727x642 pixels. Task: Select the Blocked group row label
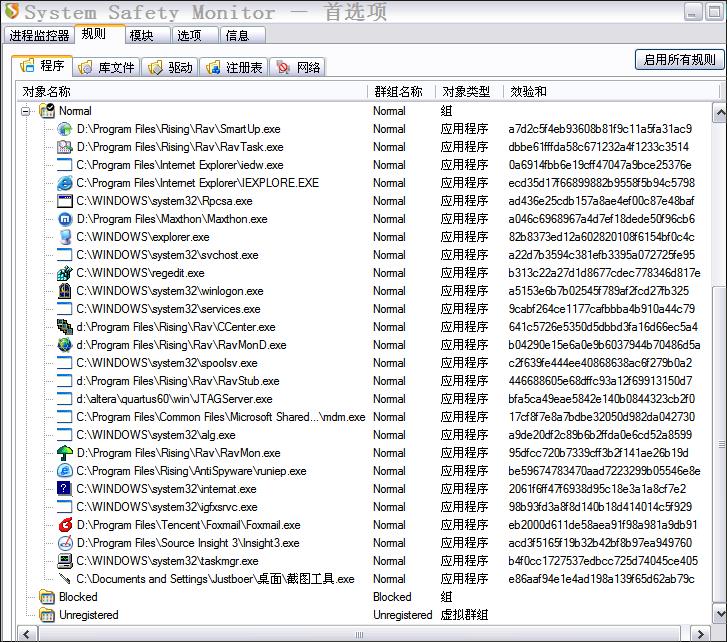click(x=78, y=597)
